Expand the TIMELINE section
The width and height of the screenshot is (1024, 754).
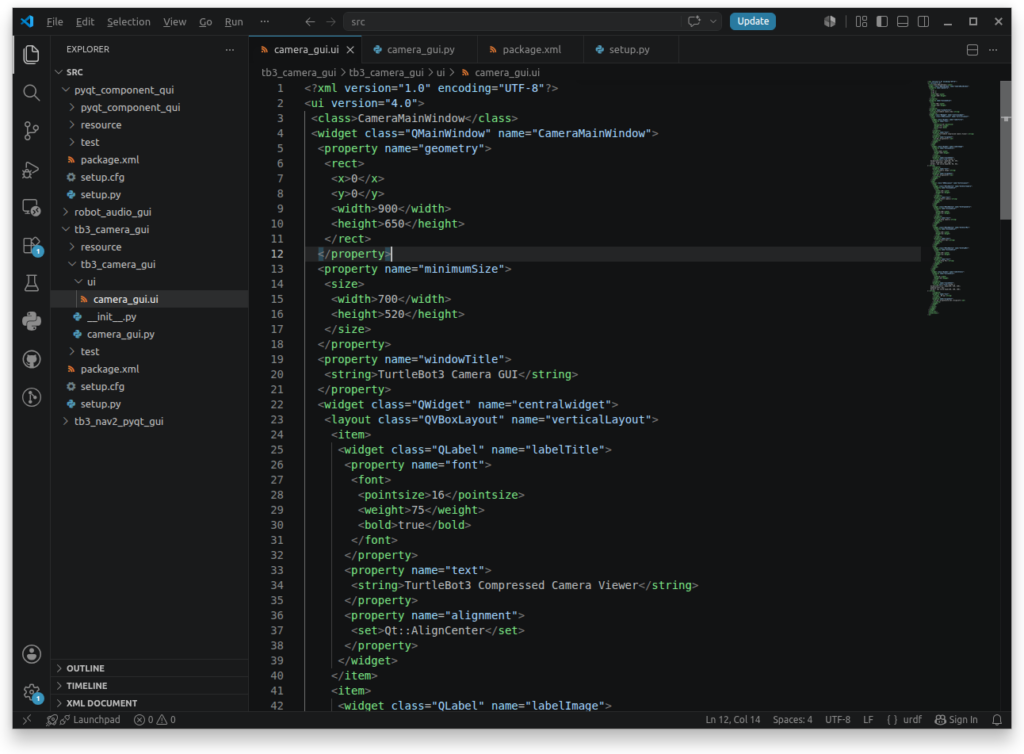150,686
